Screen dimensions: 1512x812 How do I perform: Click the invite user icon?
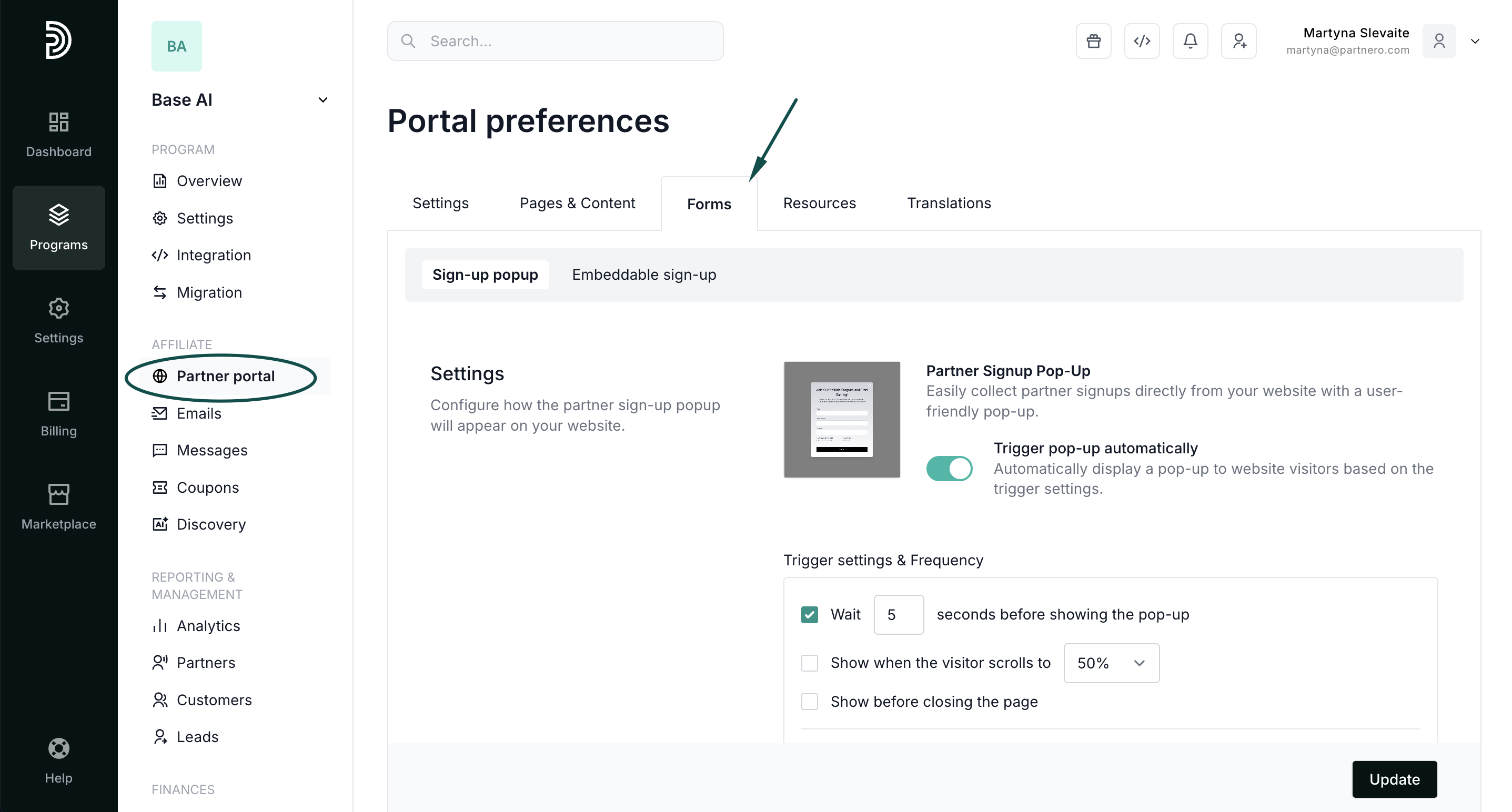pos(1238,41)
